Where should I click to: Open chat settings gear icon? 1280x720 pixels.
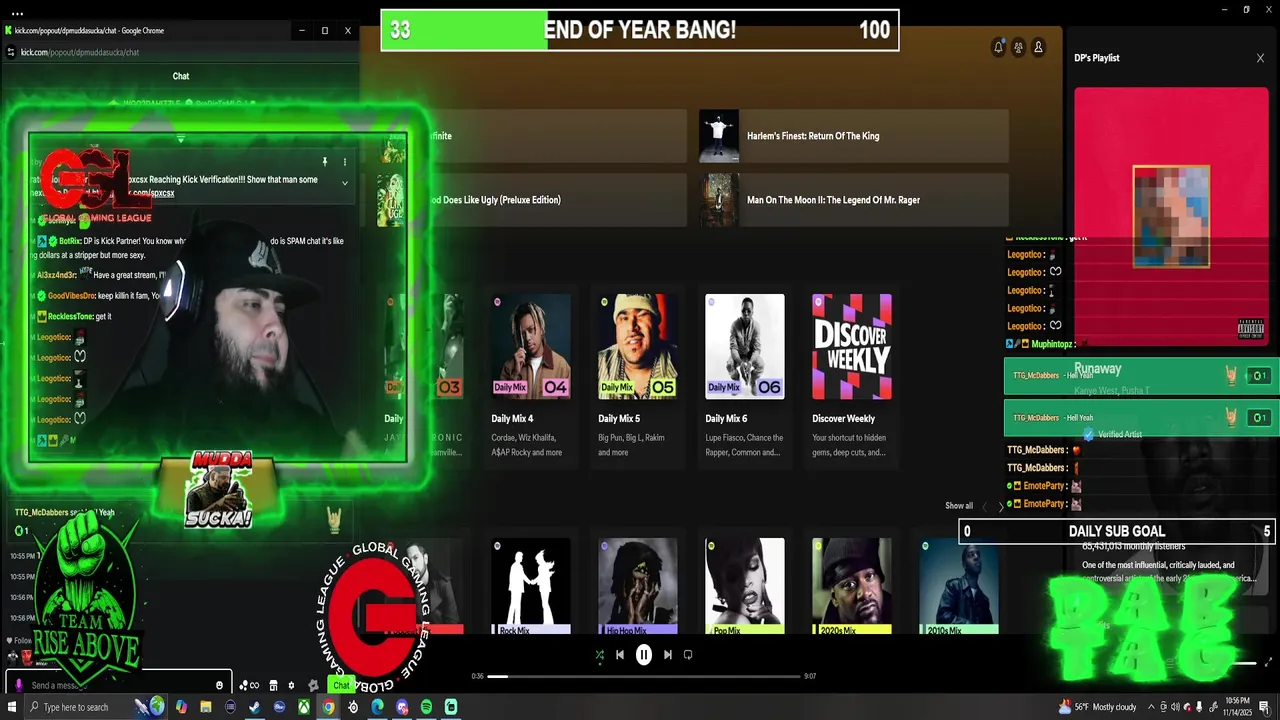[x=291, y=685]
